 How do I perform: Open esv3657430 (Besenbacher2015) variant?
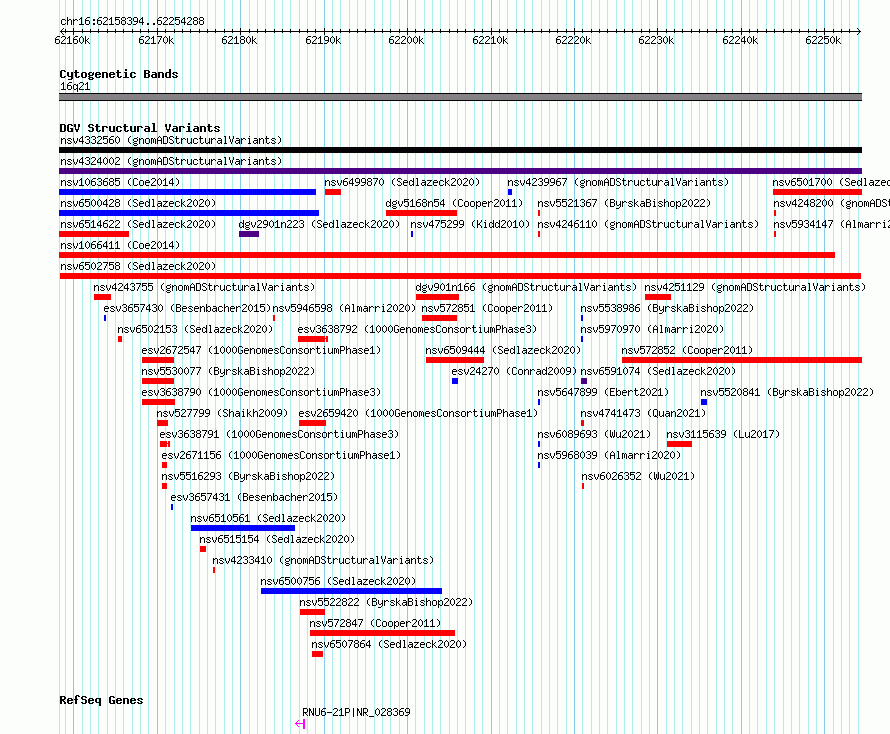coord(187,308)
